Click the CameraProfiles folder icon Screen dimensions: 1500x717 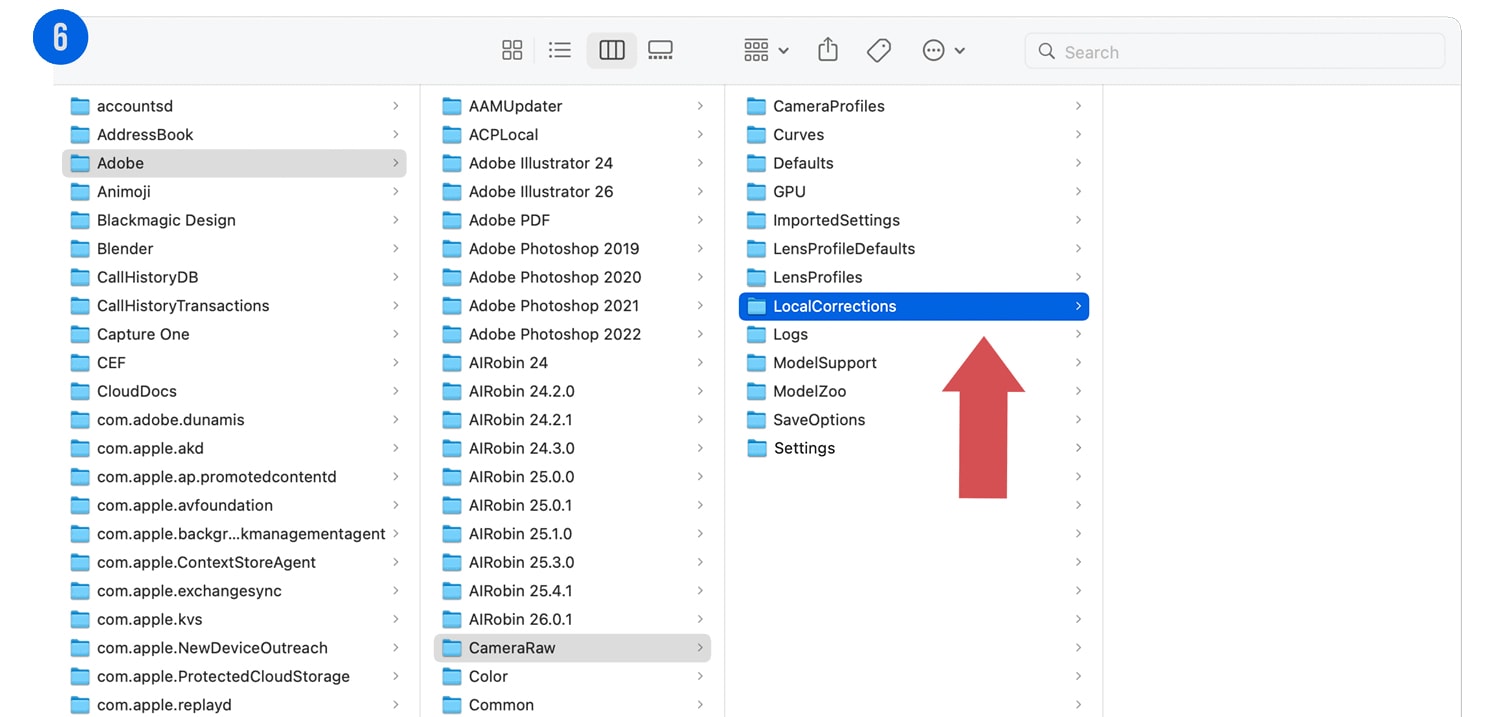point(756,106)
